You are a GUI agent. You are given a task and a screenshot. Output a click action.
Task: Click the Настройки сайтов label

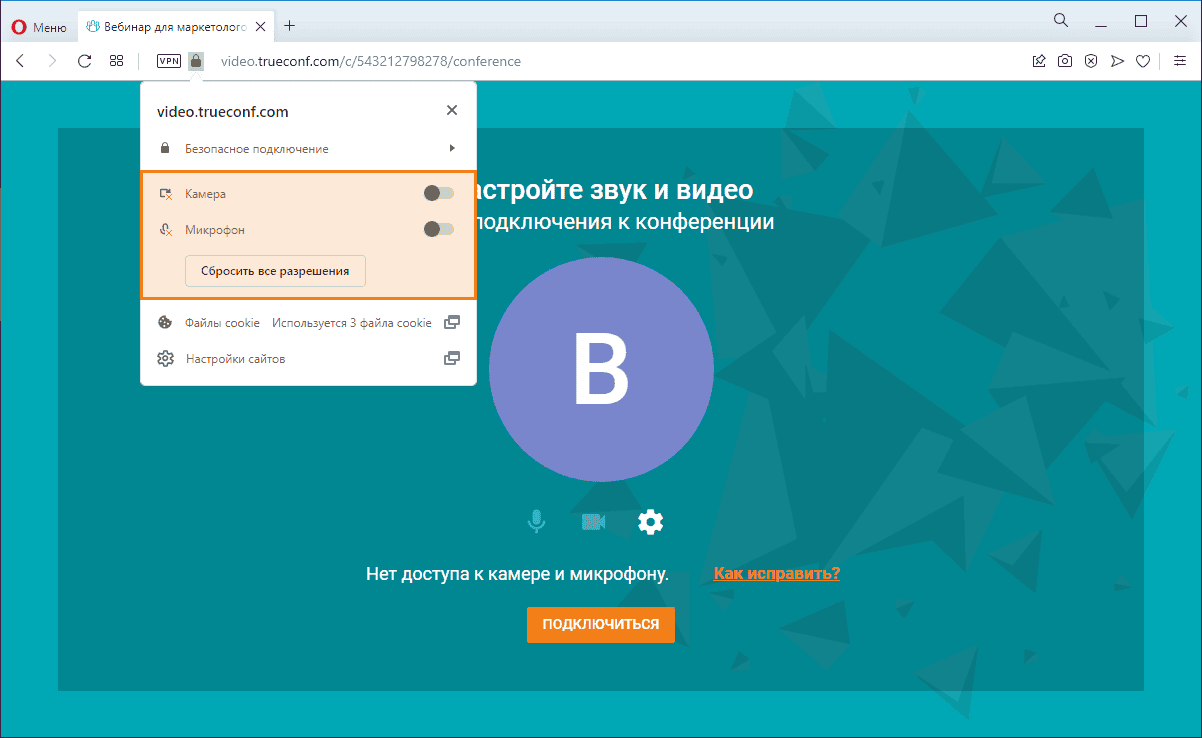(x=236, y=358)
